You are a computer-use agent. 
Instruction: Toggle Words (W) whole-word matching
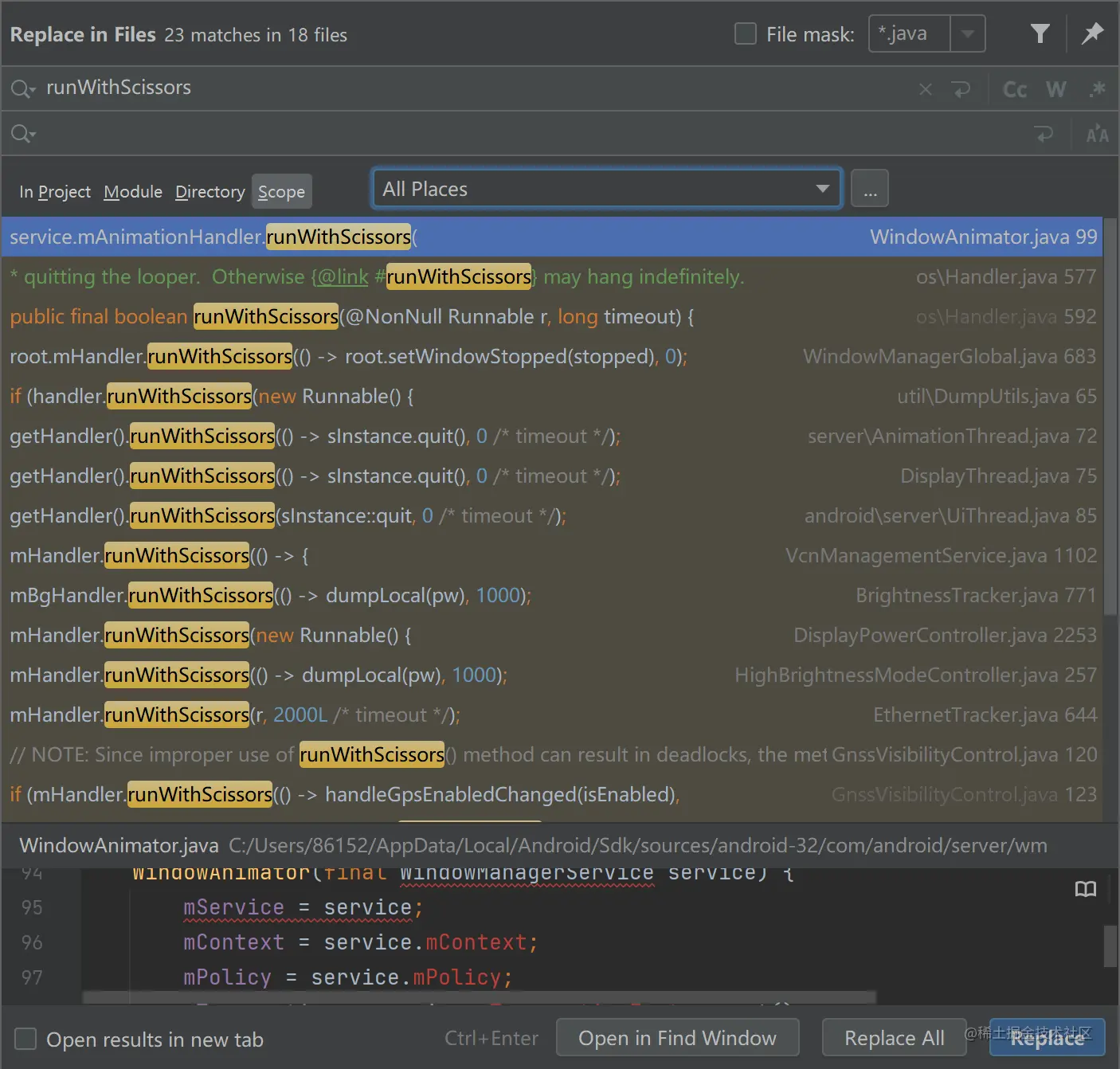pyautogui.click(x=1056, y=89)
